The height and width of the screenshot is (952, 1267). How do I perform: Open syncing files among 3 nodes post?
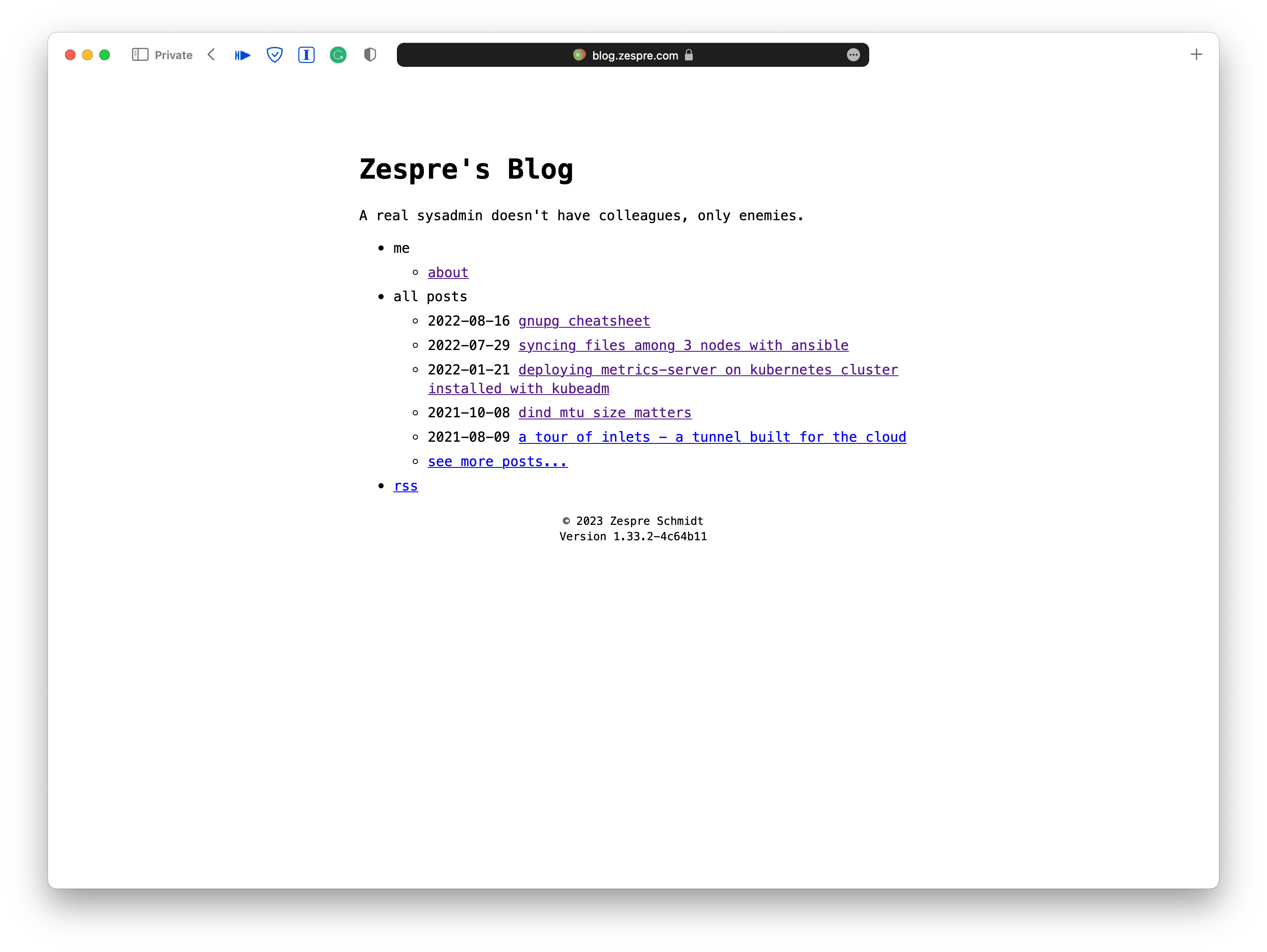tap(683, 346)
